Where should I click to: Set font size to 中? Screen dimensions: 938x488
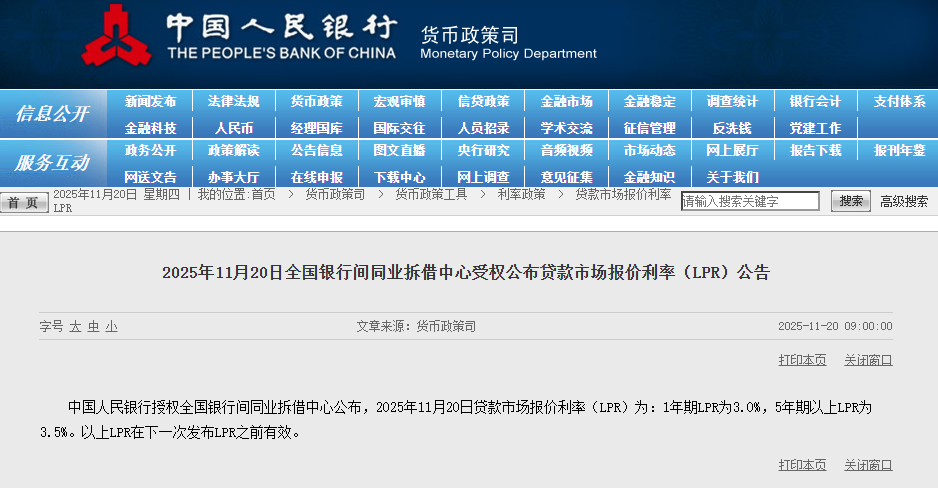(x=93, y=327)
